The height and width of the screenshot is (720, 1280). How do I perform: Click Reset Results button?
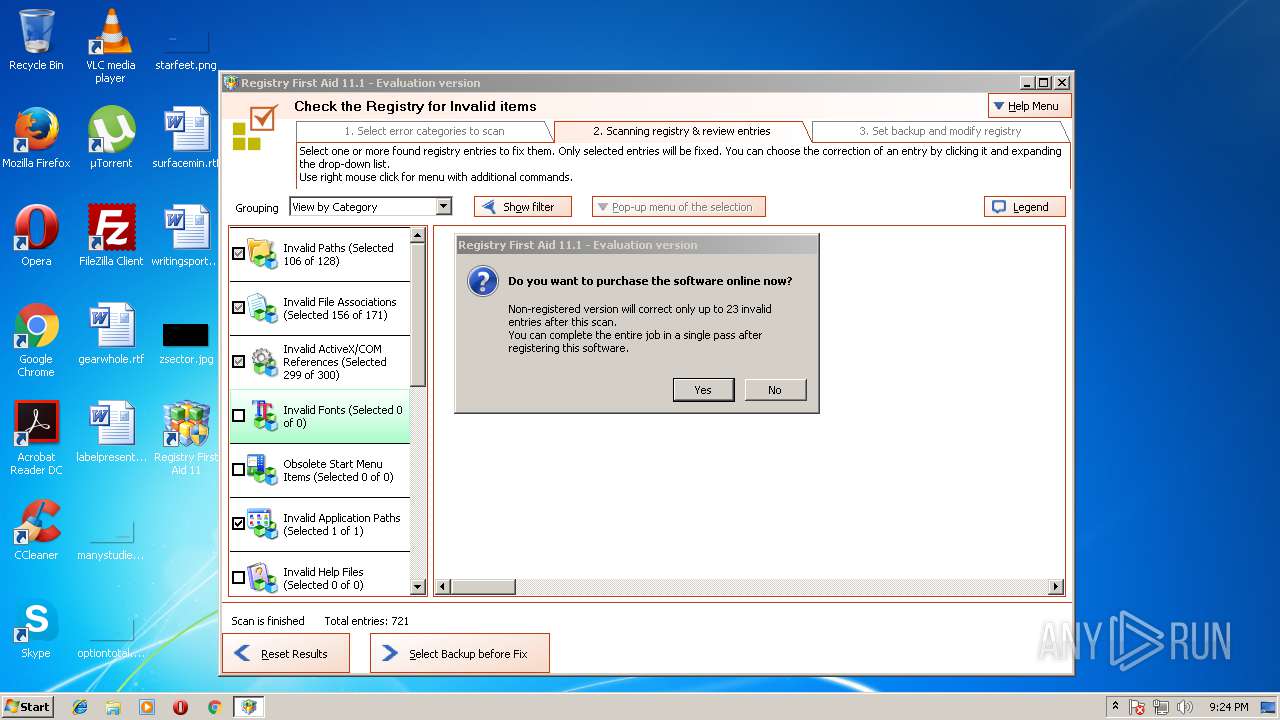pos(286,654)
